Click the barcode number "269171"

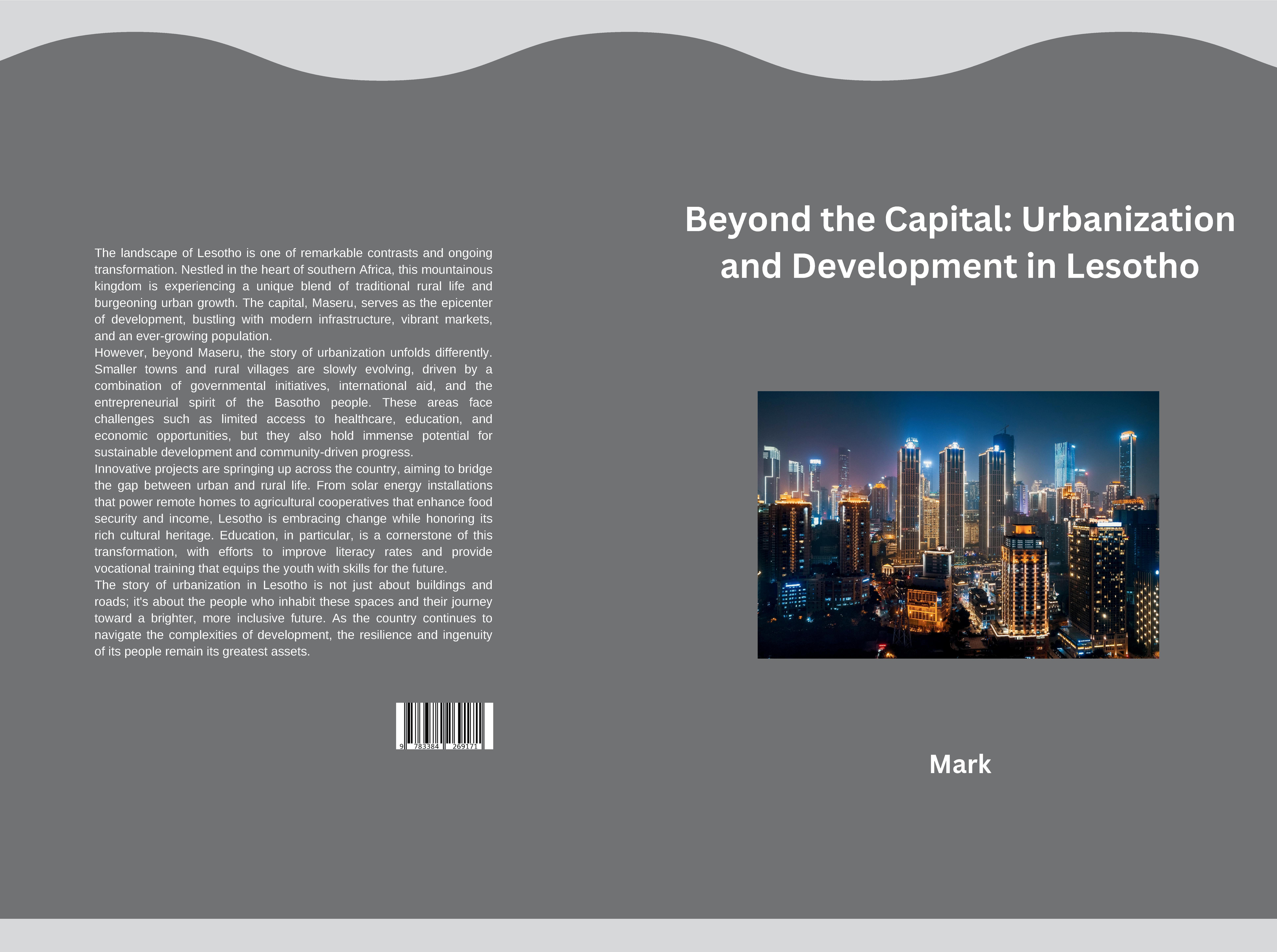(x=465, y=746)
